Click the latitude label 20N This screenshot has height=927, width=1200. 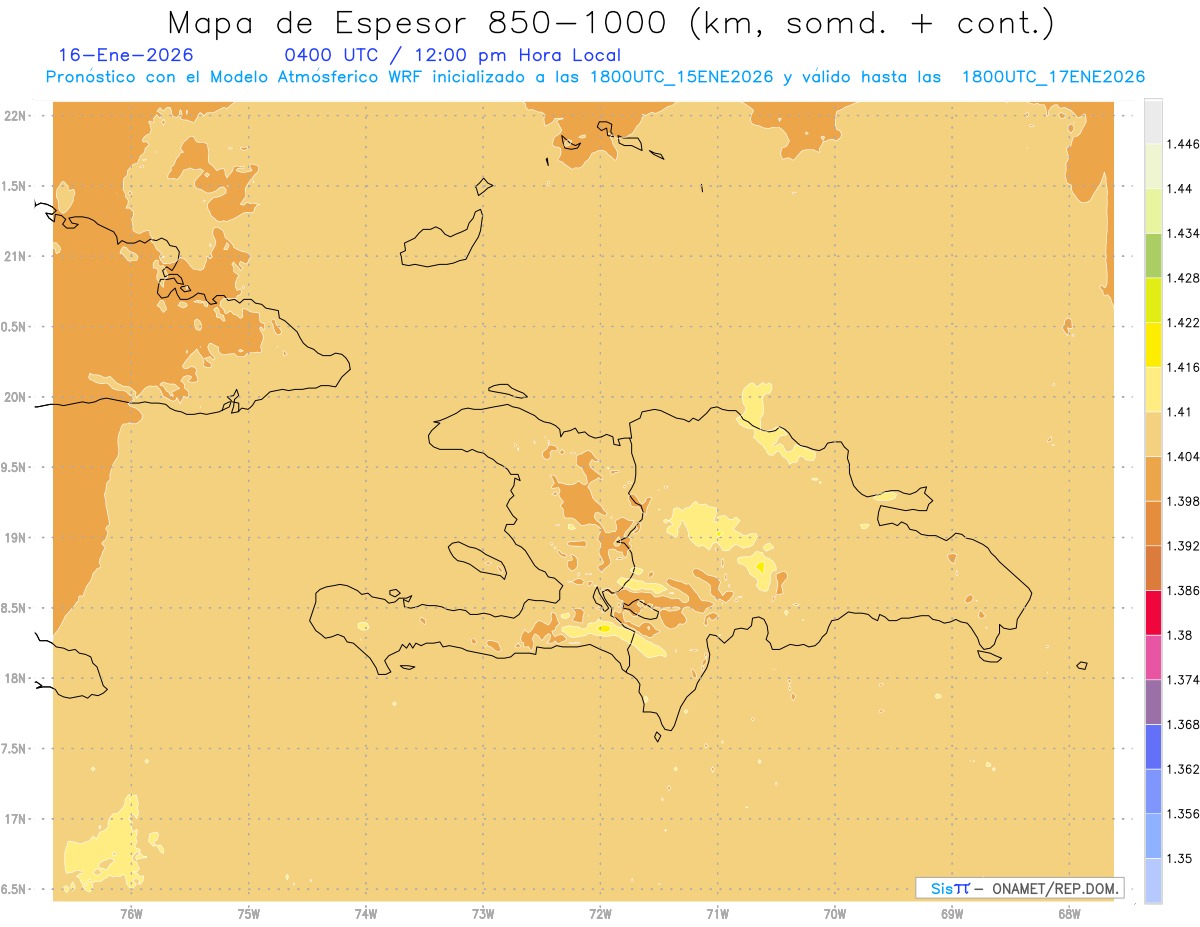tap(15, 397)
